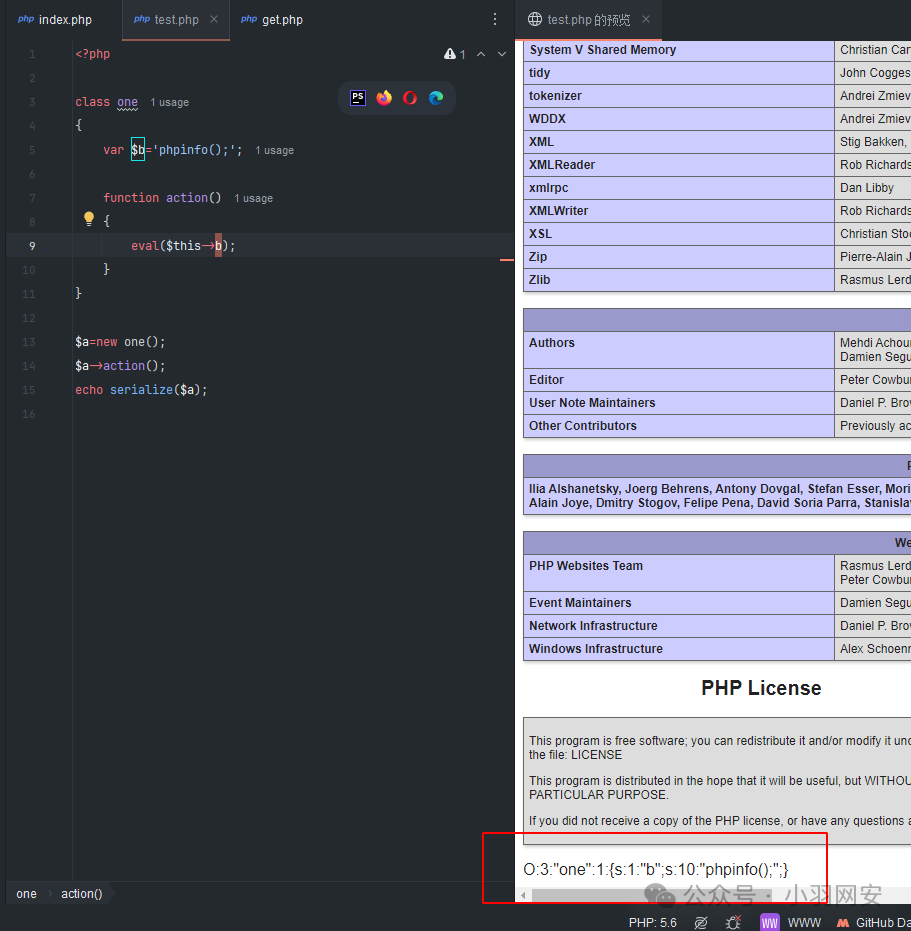
Task: Switch to get.php tab
Action: (x=272, y=20)
